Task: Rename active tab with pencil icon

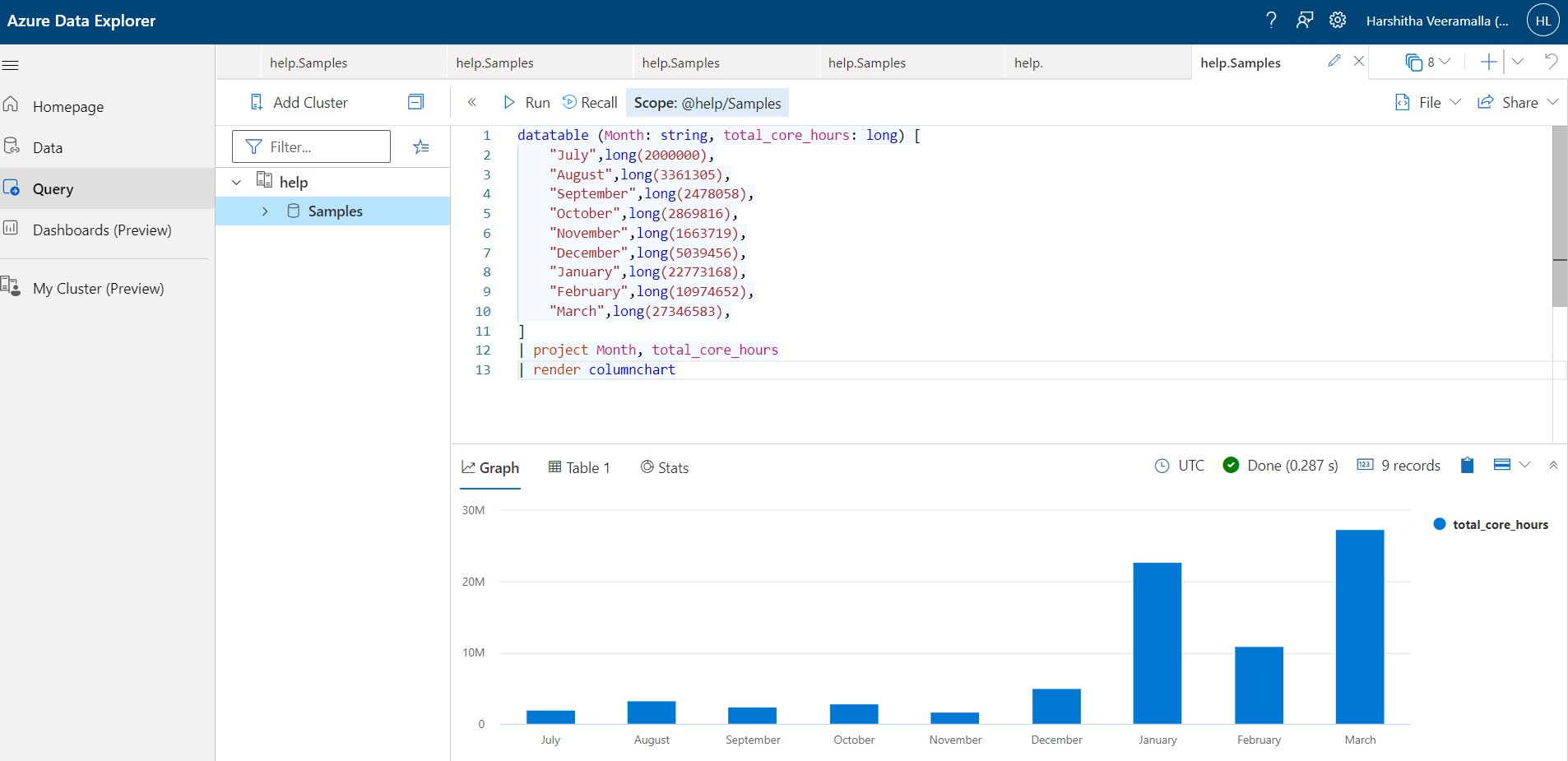Action: coord(1334,61)
